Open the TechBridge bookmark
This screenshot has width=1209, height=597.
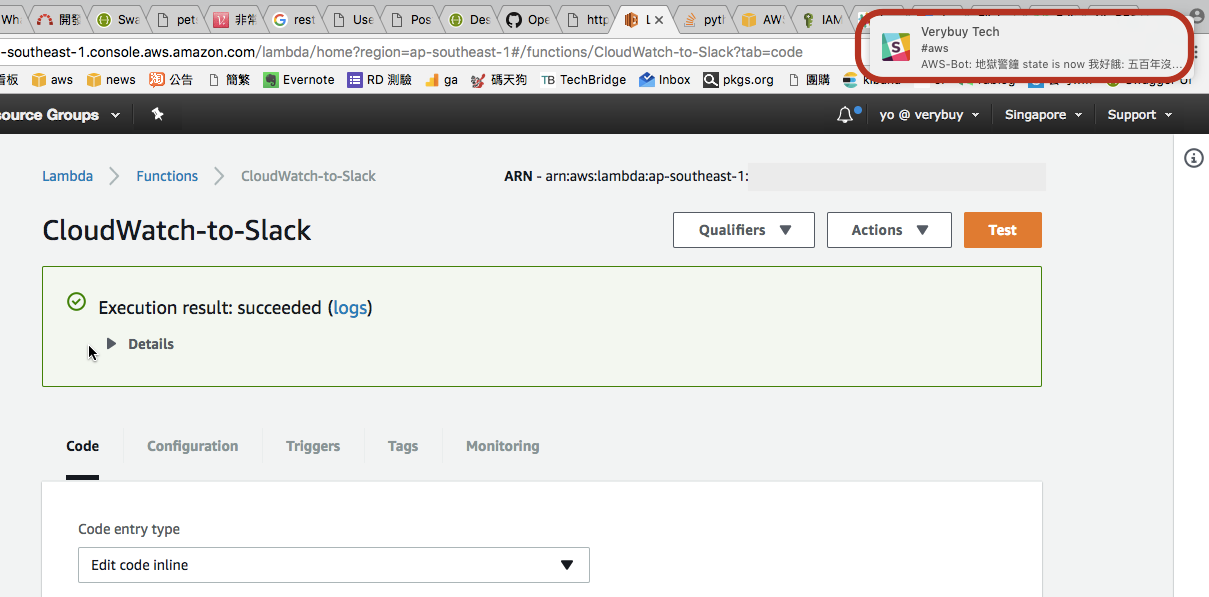[583, 80]
